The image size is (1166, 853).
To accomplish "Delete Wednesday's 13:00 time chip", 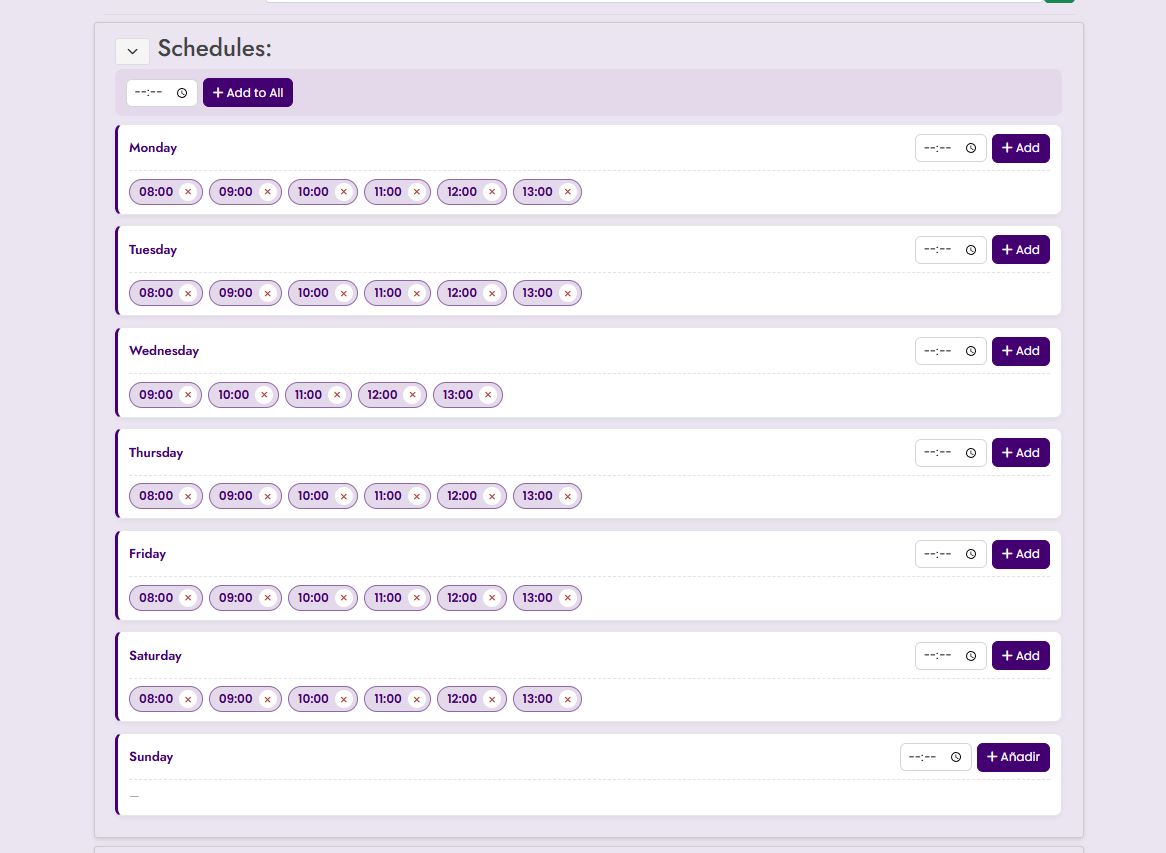I will click(x=489, y=395).
